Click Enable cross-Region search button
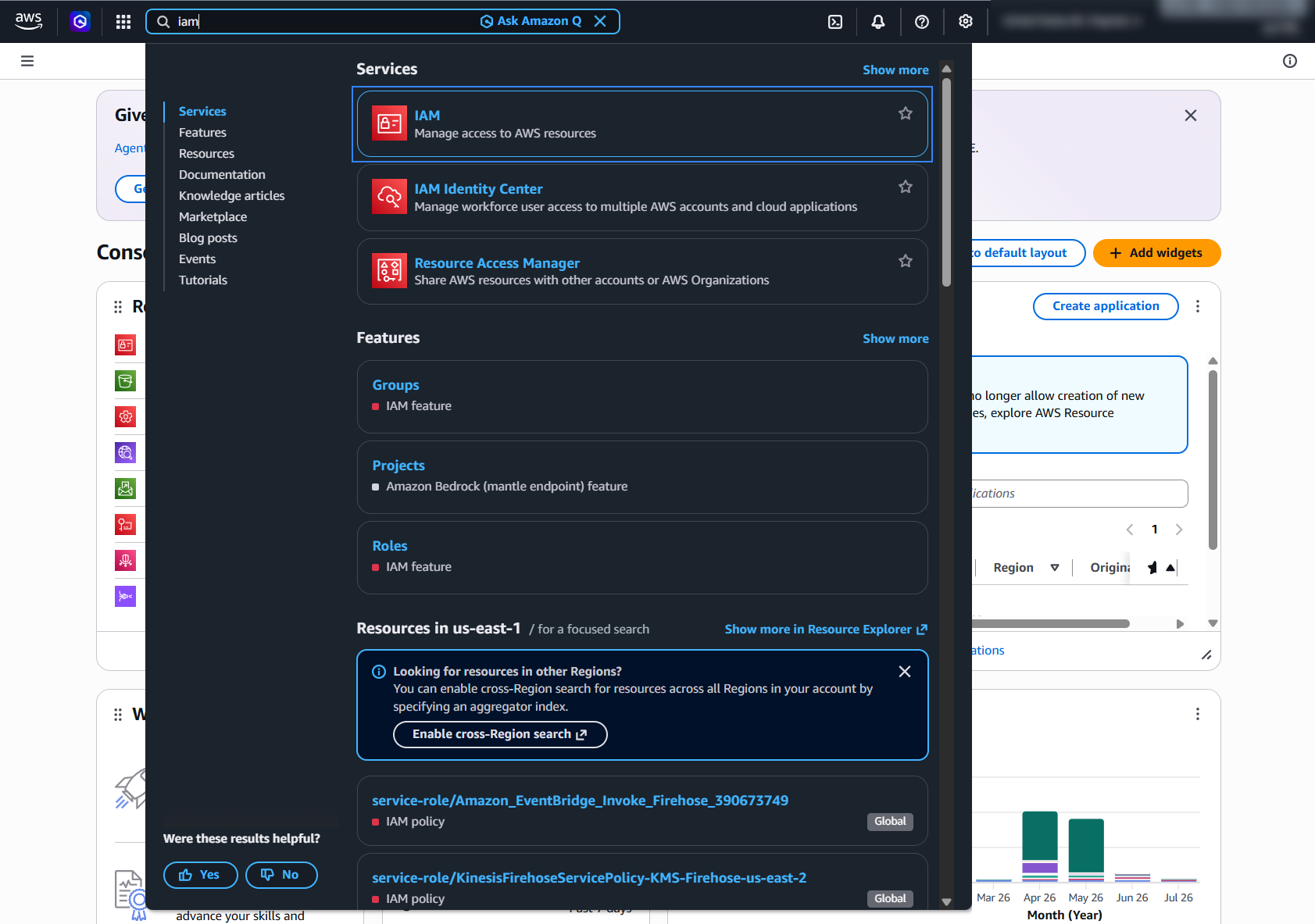Screen dimensions: 1315x924 (500, 734)
